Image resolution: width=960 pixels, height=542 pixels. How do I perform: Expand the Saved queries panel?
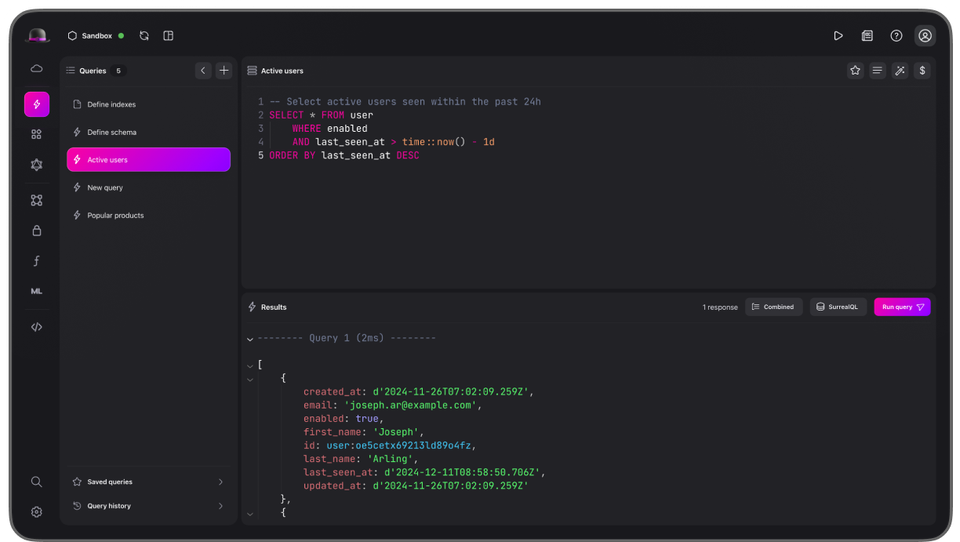[x=148, y=482]
